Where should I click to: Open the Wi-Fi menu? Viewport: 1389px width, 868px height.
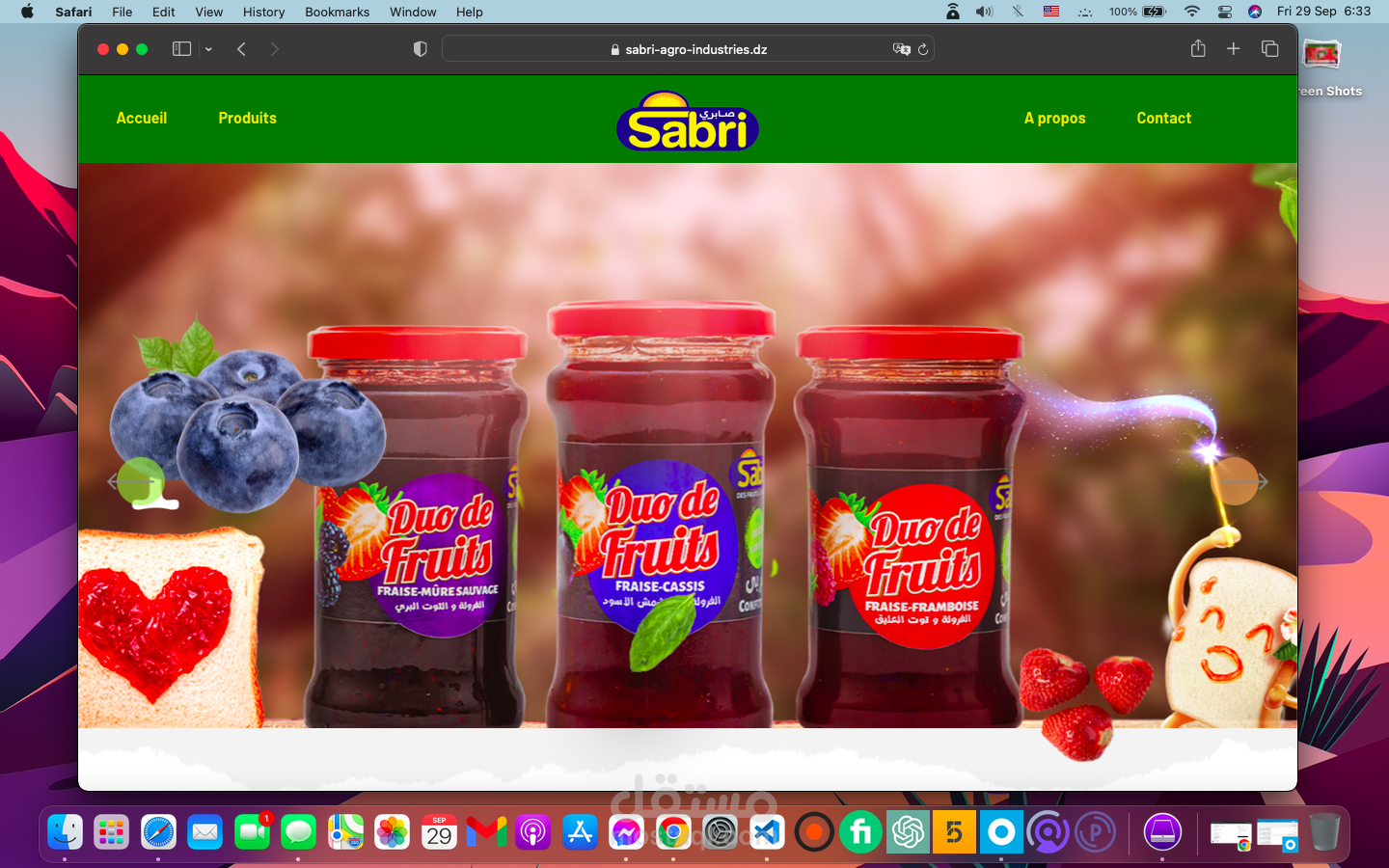(1192, 12)
